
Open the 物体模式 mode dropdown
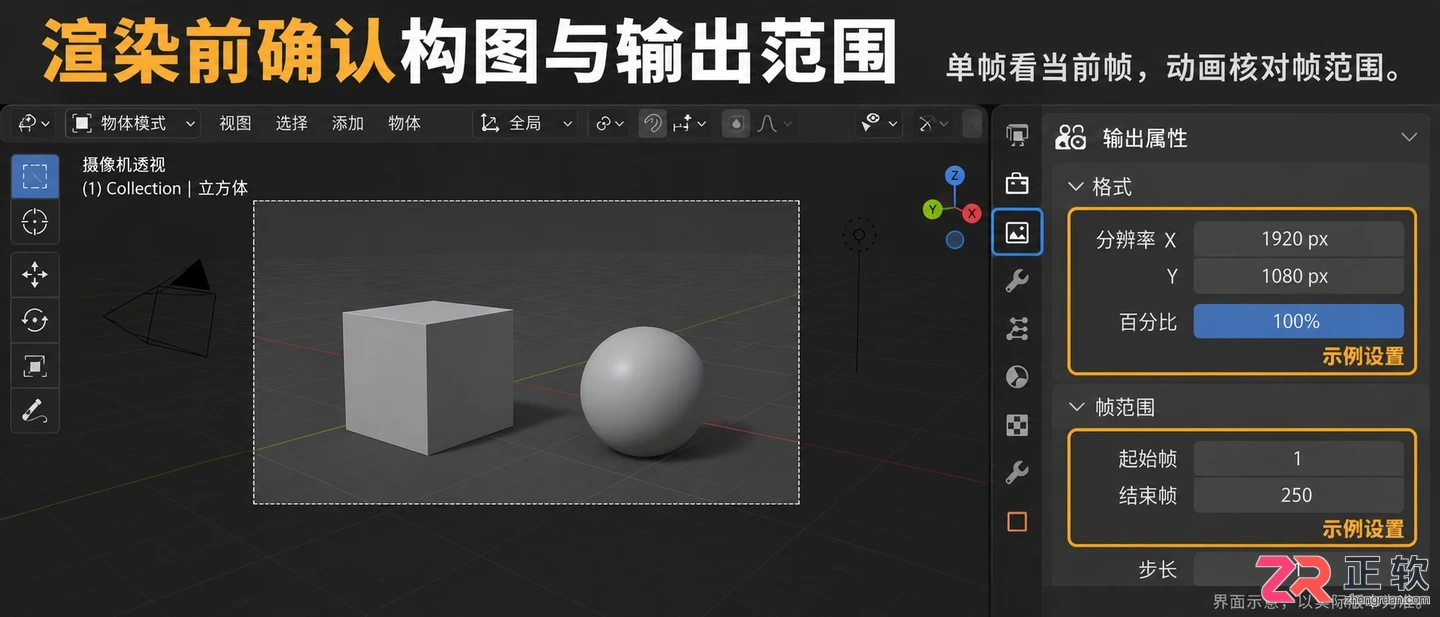[133, 124]
